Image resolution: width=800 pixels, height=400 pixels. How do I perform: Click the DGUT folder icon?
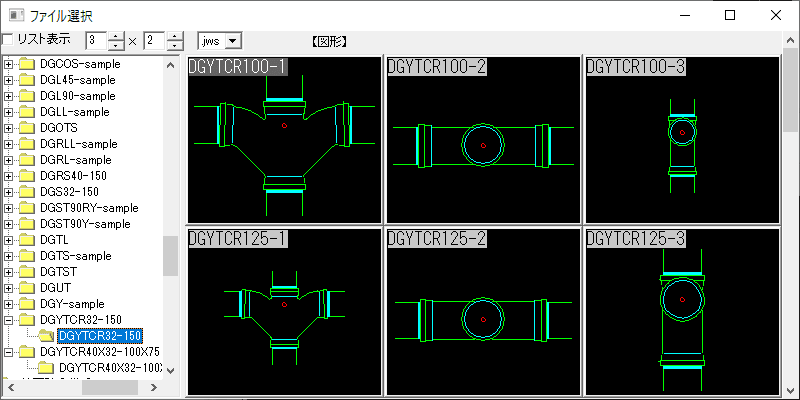click(x=27, y=288)
